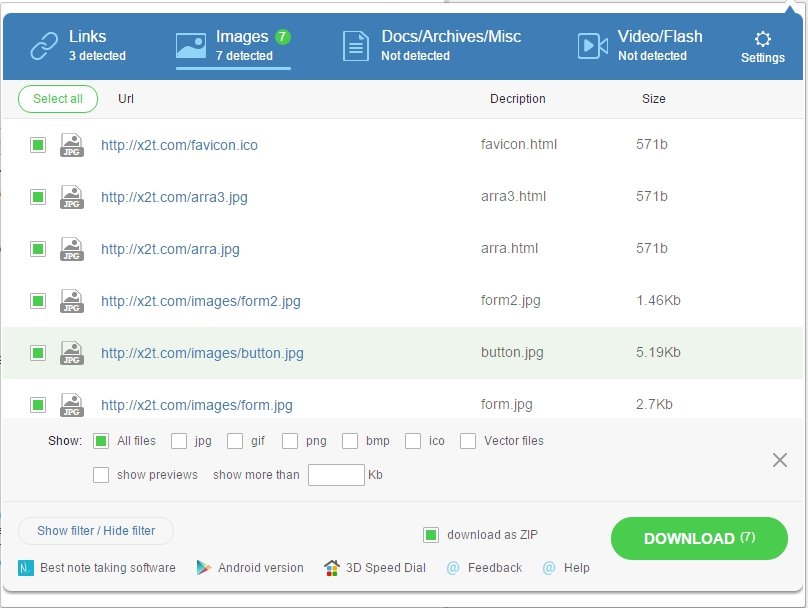The height and width of the screenshot is (608, 808).
Task: Open link http://x2t.com/favicon.ico
Action: 179,145
